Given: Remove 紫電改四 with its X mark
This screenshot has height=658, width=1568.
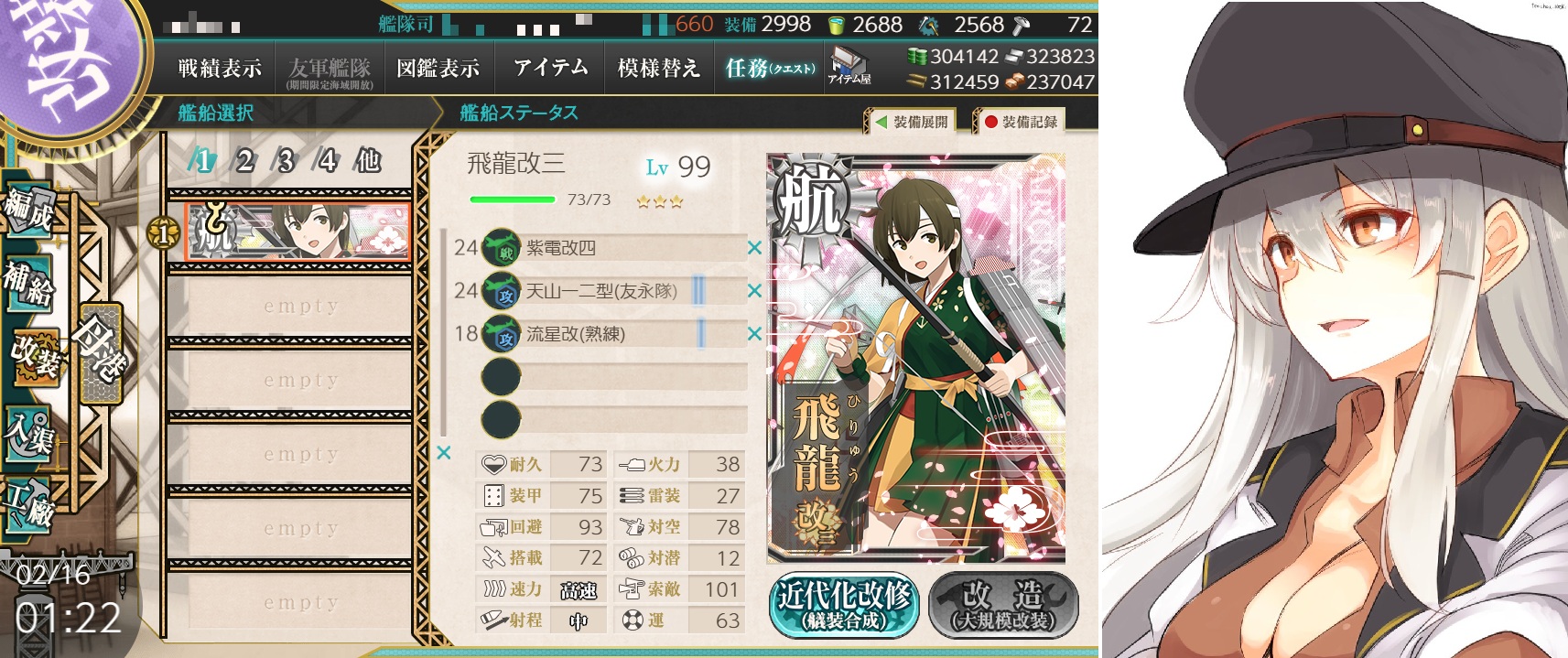Looking at the screenshot, I should tap(754, 248).
